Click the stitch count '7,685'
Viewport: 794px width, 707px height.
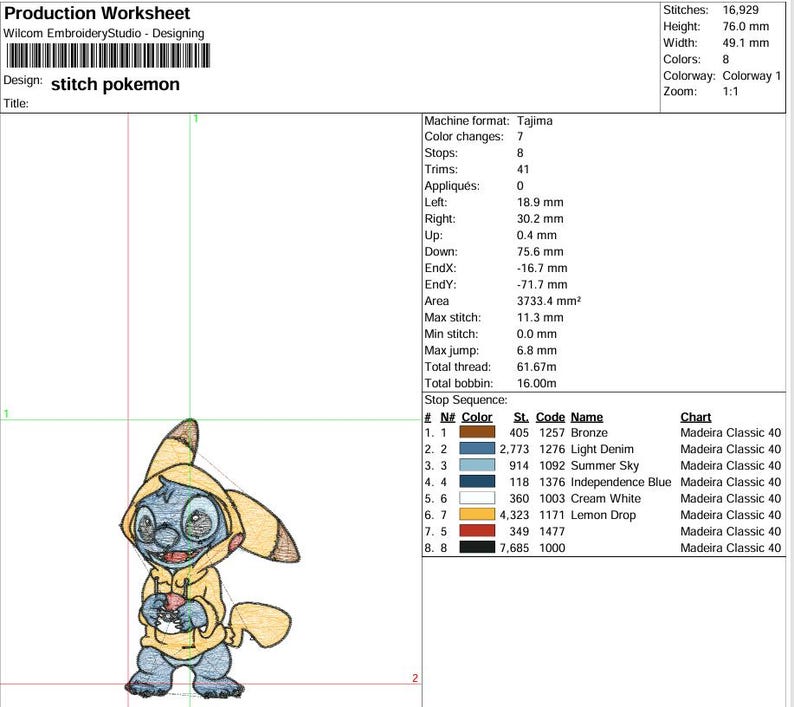coord(514,547)
